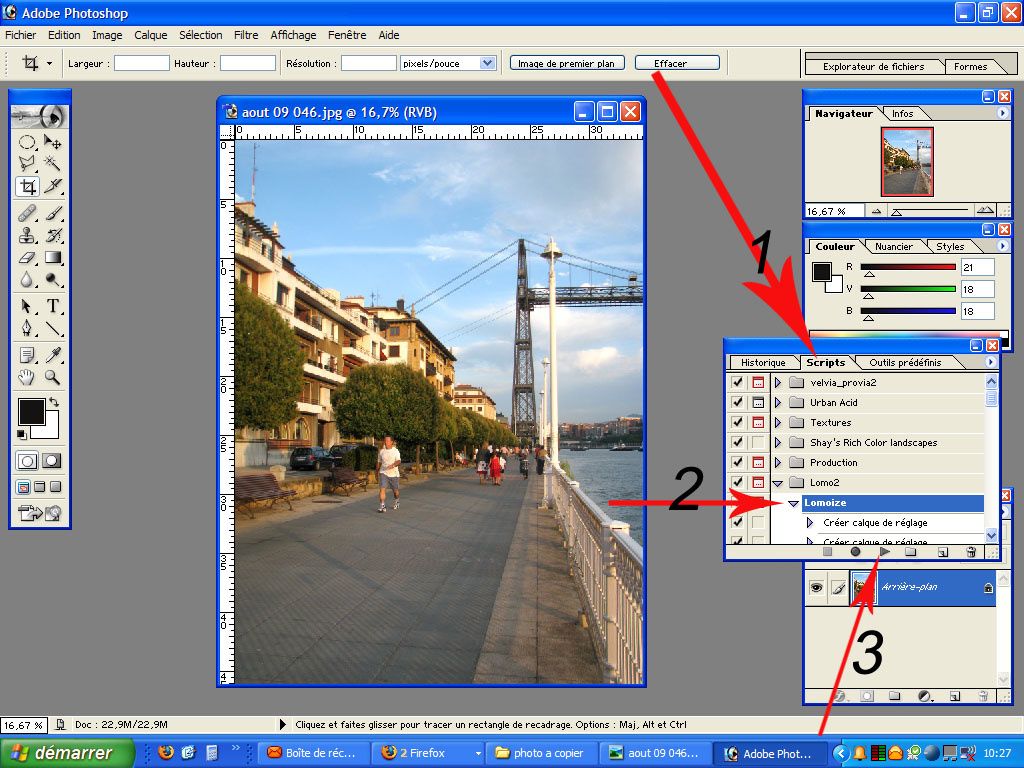Image resolution: width=1024 pixels, height=768 pixels.
Task: Select the Move tool
Action: pyautogui.click(x=53, y=142)
